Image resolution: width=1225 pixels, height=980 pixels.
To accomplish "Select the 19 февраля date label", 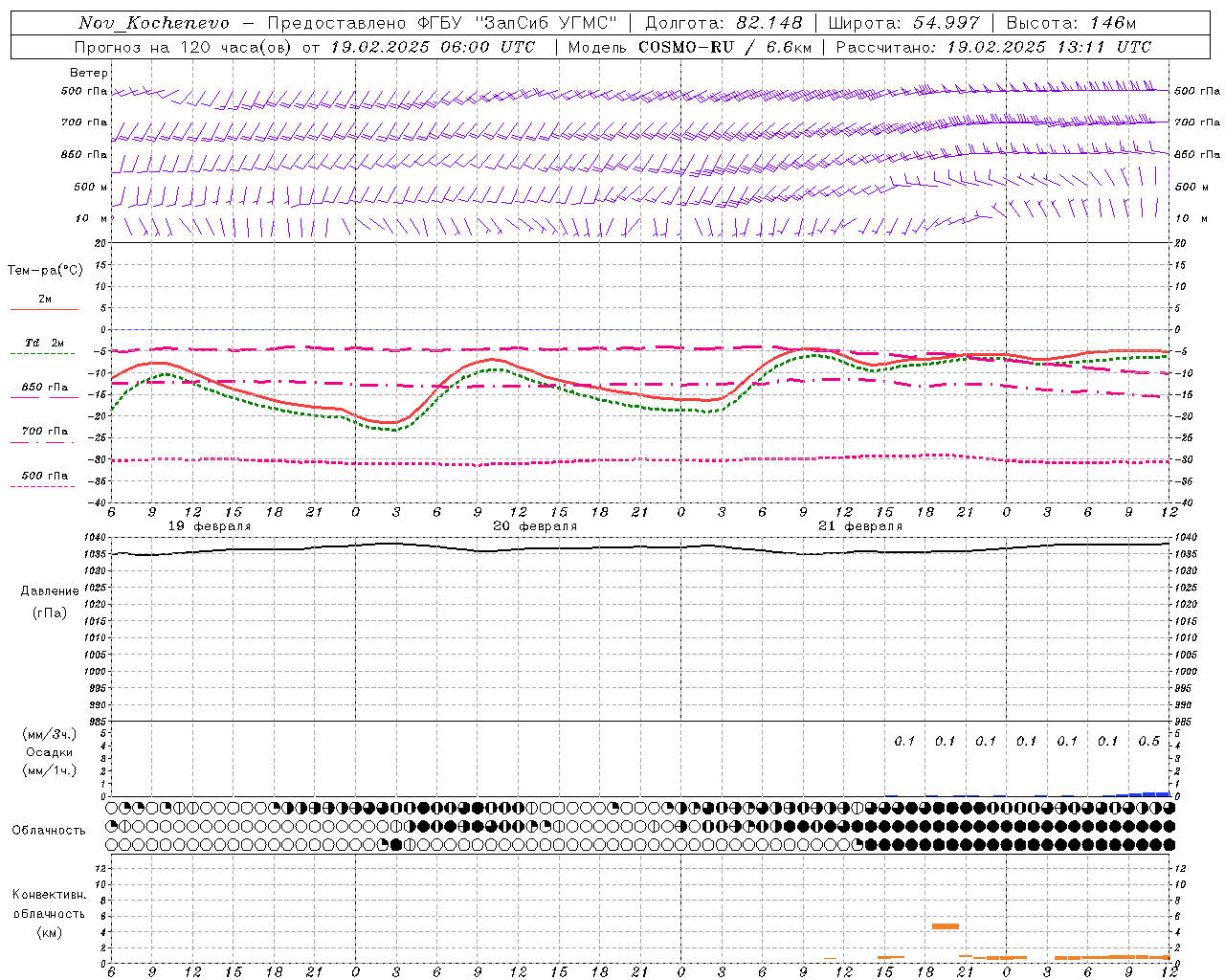I will 210,526.
